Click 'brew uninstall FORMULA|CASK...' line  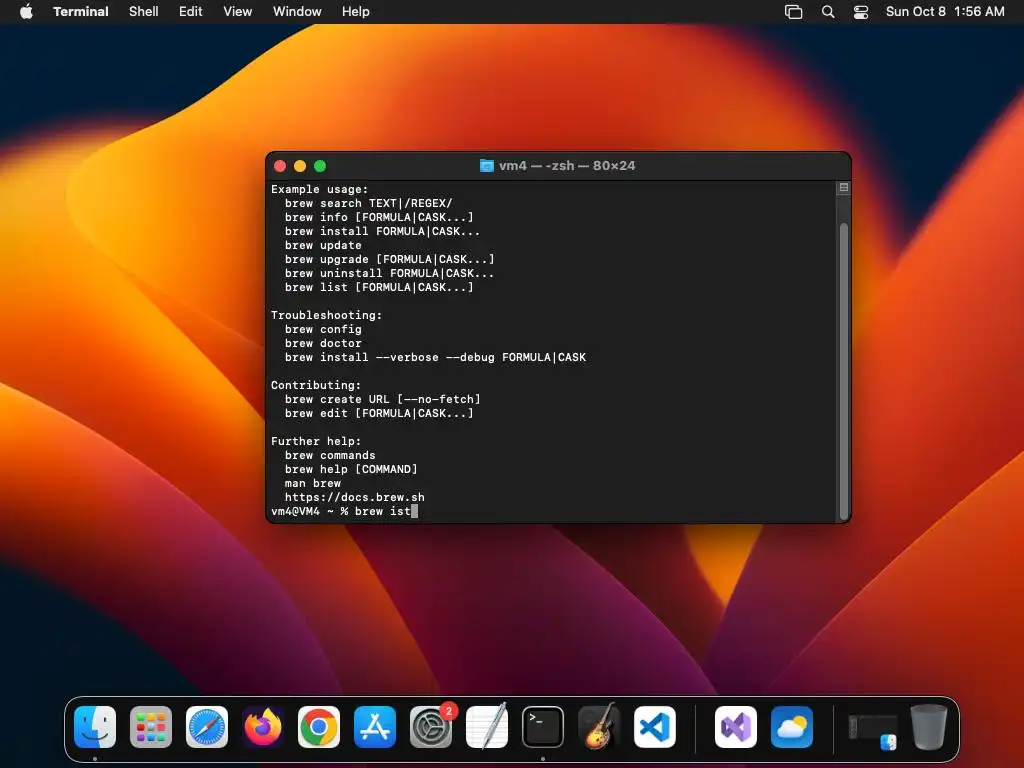(389, 274)
